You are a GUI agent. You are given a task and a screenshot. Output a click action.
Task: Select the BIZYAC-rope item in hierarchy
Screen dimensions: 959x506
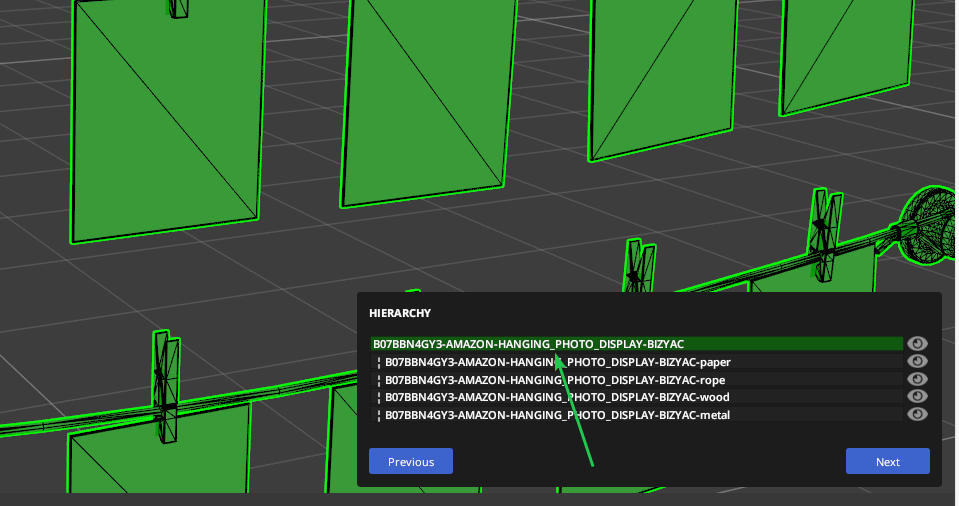click(637, 379)
